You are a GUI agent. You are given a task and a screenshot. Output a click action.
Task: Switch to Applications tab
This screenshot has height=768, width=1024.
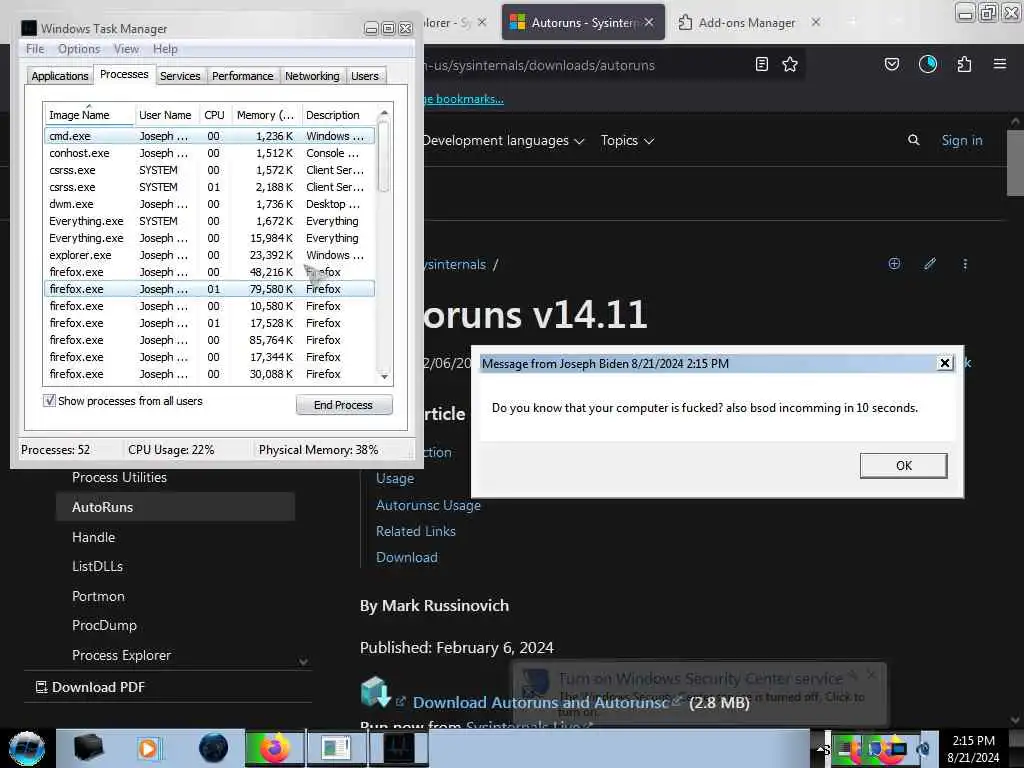59,76
